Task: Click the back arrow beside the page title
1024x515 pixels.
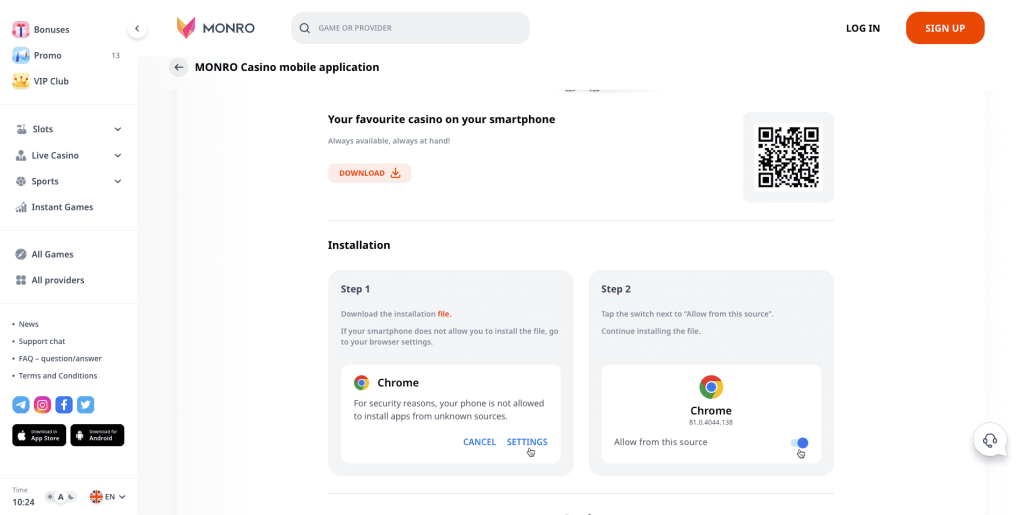Action: (178, 67)
